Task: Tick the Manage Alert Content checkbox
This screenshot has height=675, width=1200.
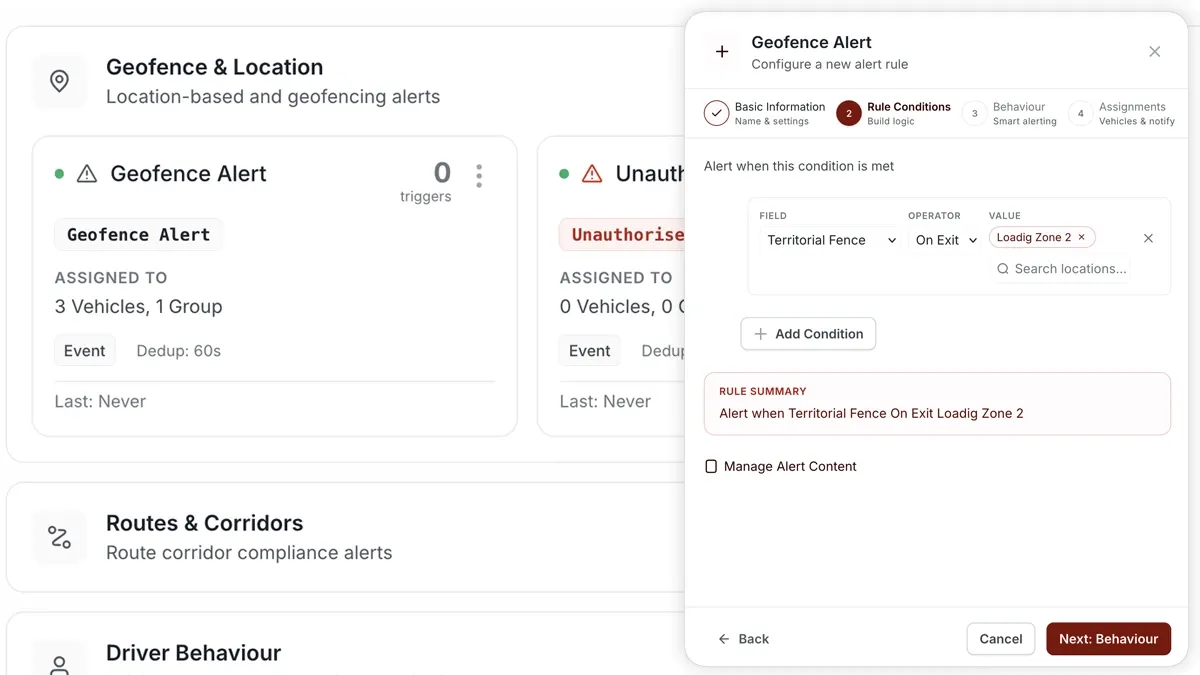Action: click(x=711, y=466)
